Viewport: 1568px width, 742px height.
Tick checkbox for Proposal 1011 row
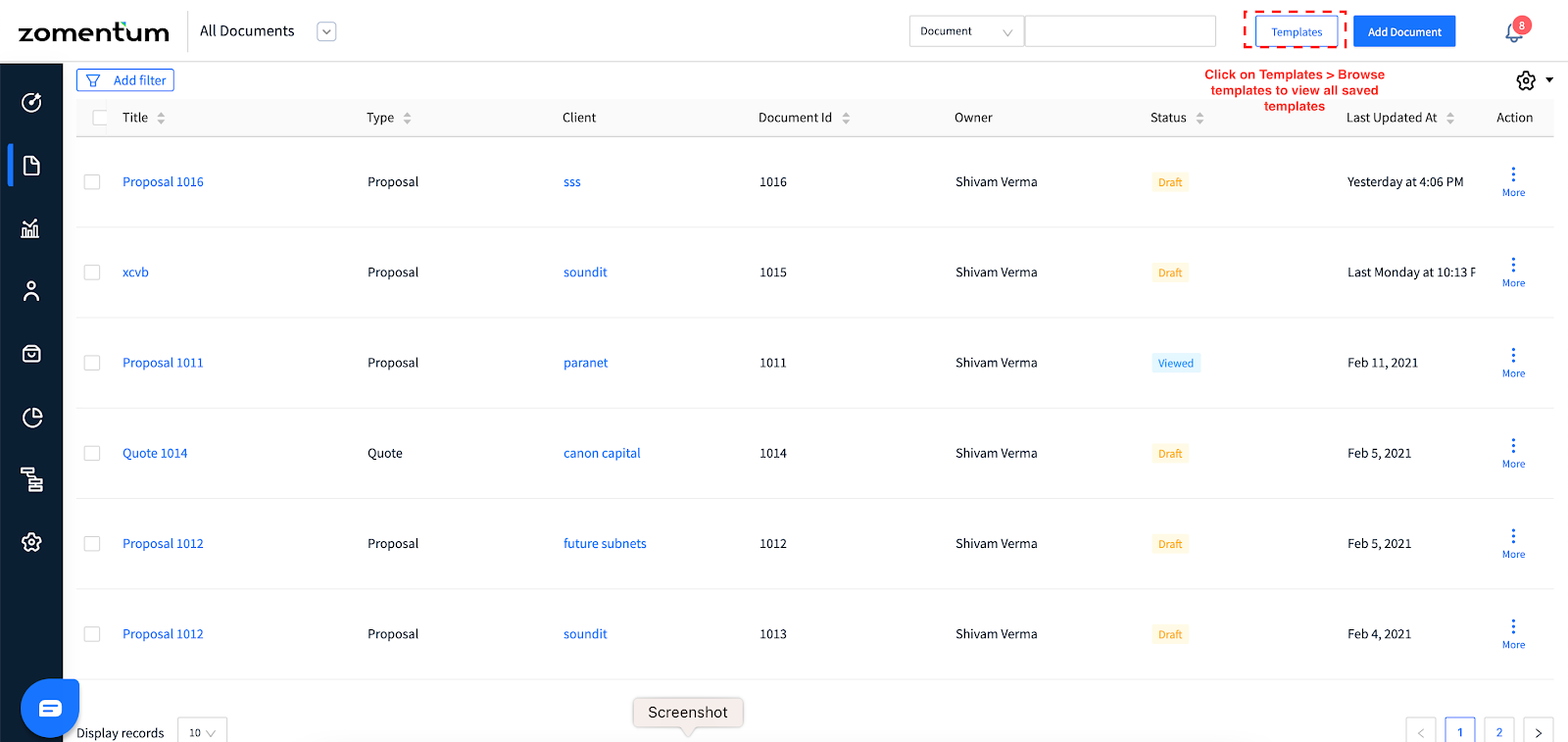click(92, 363)
